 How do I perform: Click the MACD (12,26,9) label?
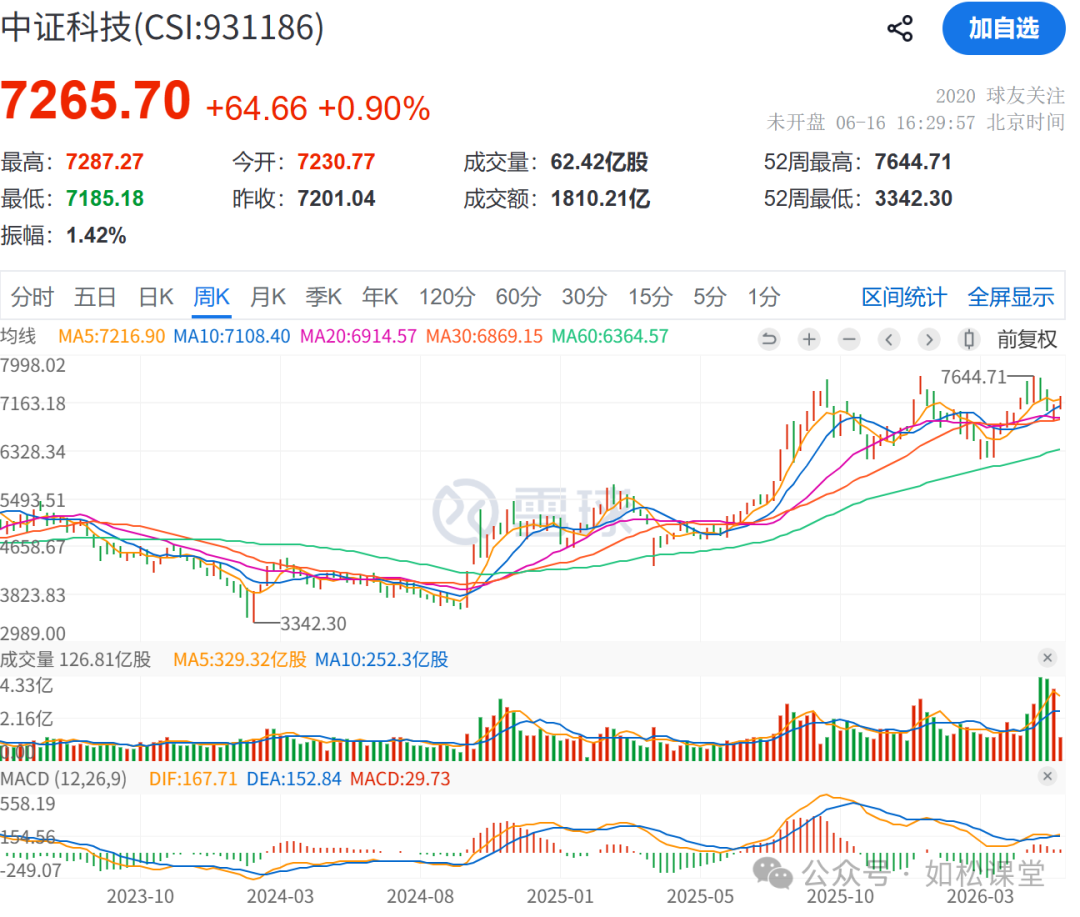(x=63, y=779)
